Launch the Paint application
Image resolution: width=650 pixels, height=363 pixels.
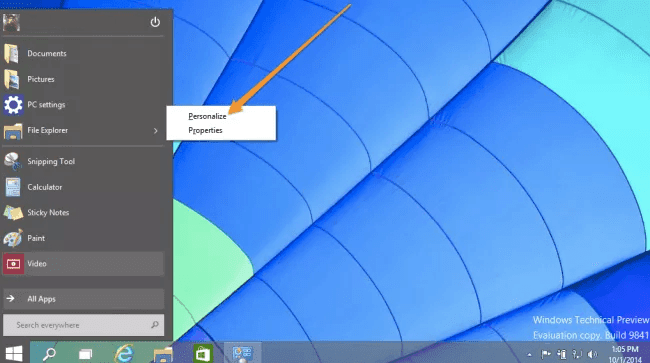(83, 238)
